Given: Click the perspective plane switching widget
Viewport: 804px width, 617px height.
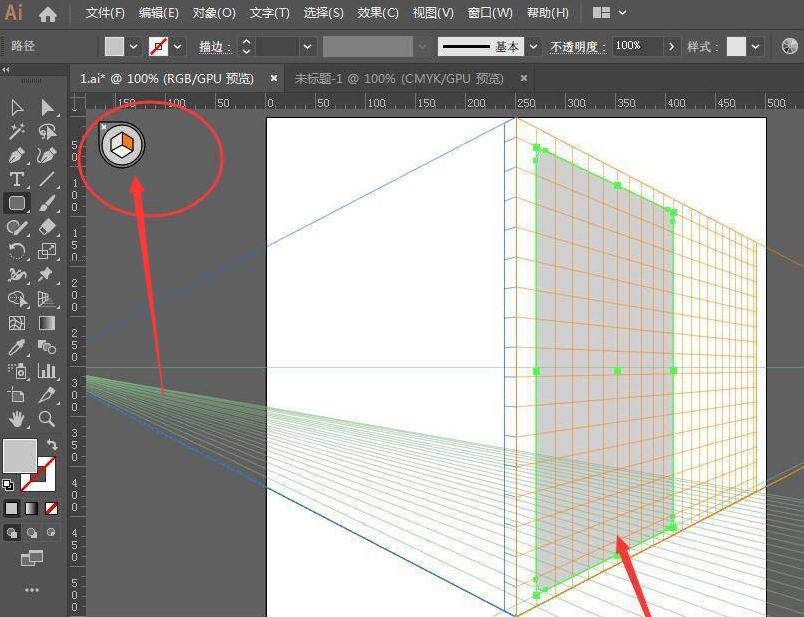Looking at the screenshot, I should click(122, 145).
